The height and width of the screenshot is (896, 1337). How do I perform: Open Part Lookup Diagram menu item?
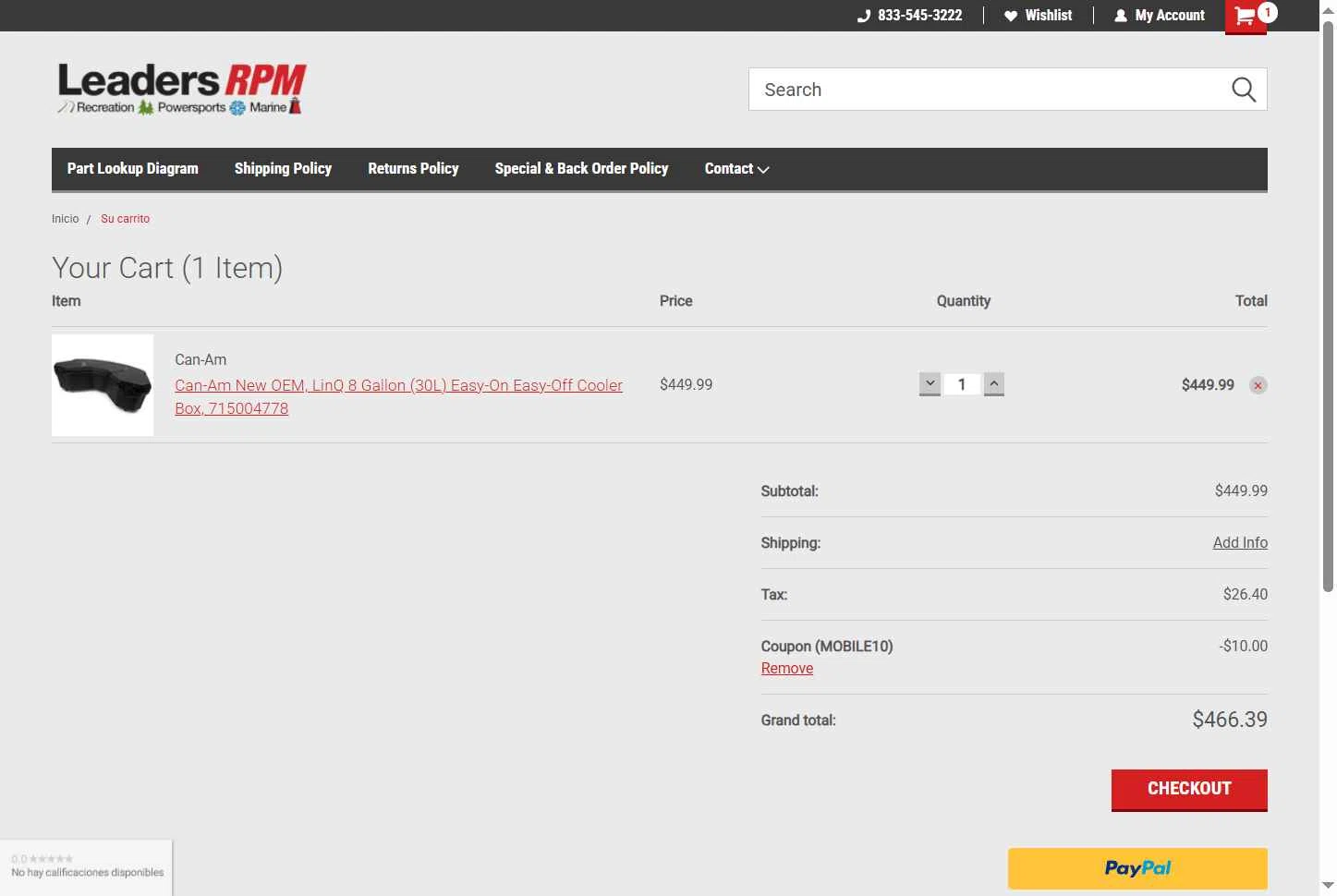click(133, 168)
